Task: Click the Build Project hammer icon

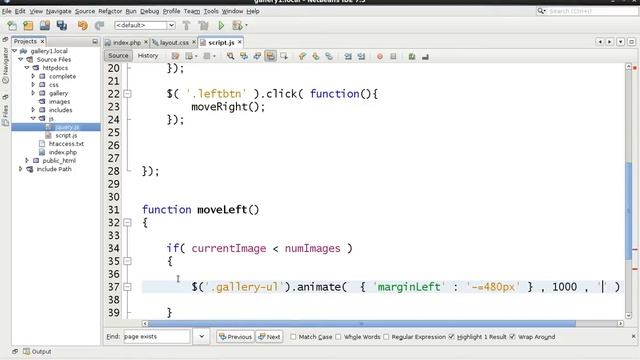Action: (x=187, y=25)
